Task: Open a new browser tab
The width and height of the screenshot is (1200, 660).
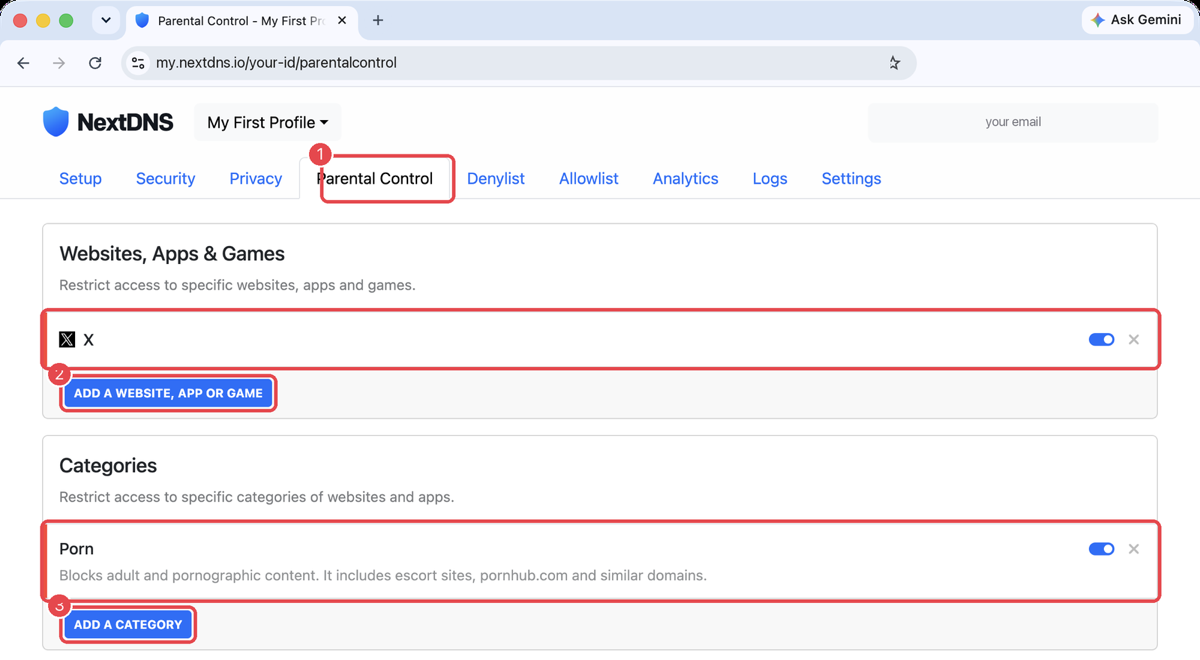Action: coord(378,20)
